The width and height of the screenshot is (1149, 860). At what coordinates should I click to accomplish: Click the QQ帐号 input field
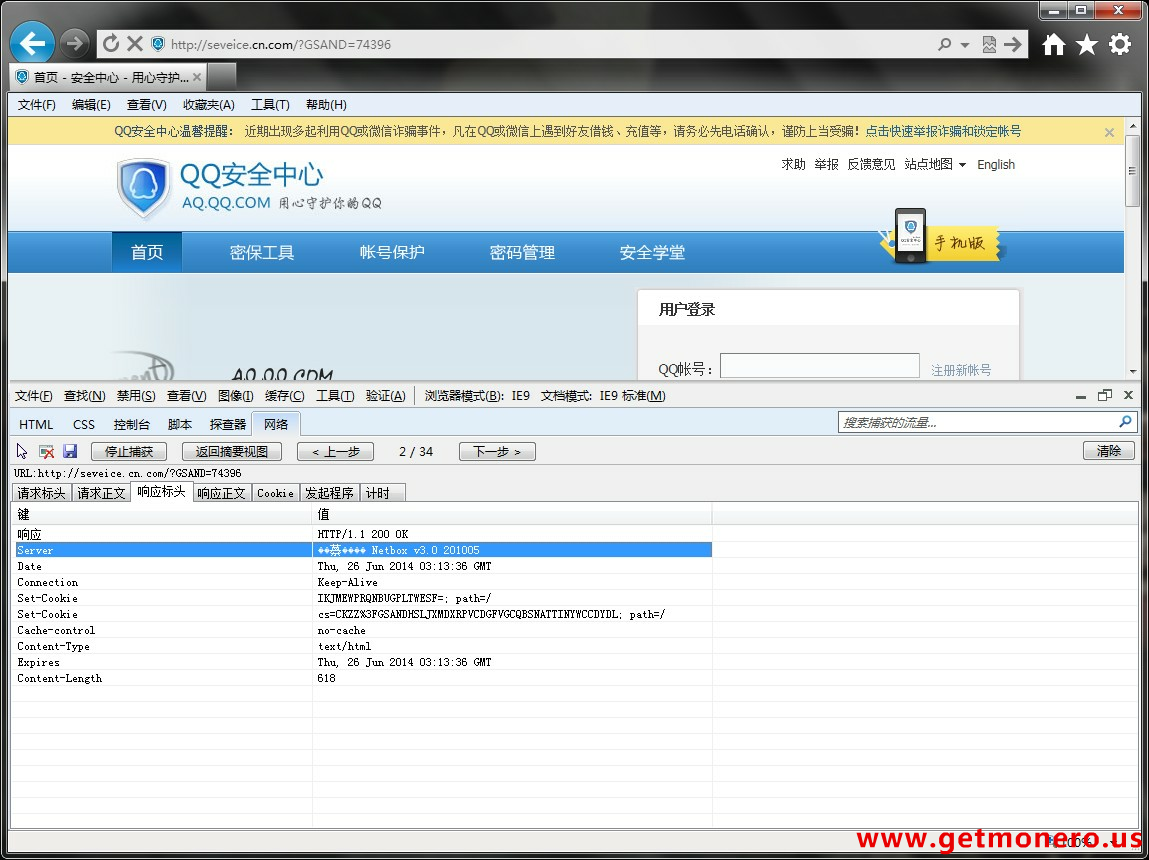819,366
